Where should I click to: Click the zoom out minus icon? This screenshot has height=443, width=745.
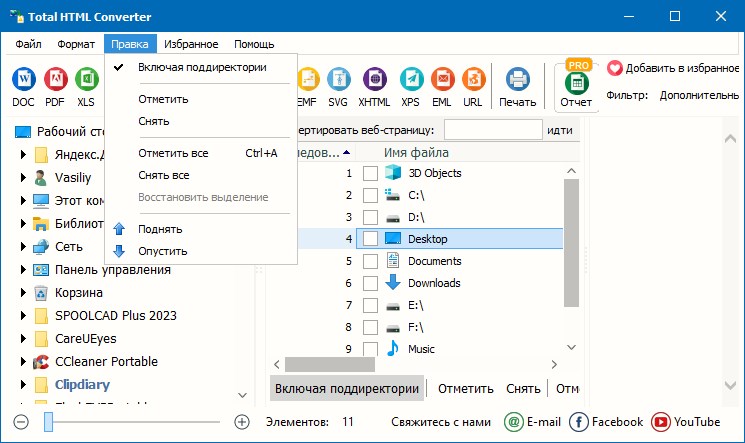[x=21, y=422]
